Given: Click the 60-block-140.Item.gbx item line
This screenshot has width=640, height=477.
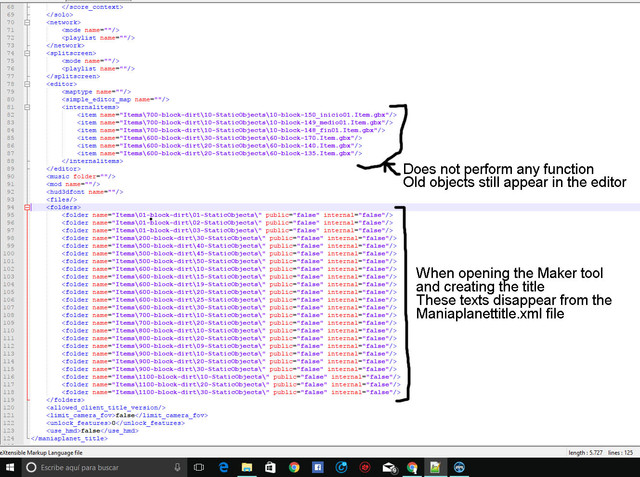Looking at the screenshot, I should click(220, 146).
